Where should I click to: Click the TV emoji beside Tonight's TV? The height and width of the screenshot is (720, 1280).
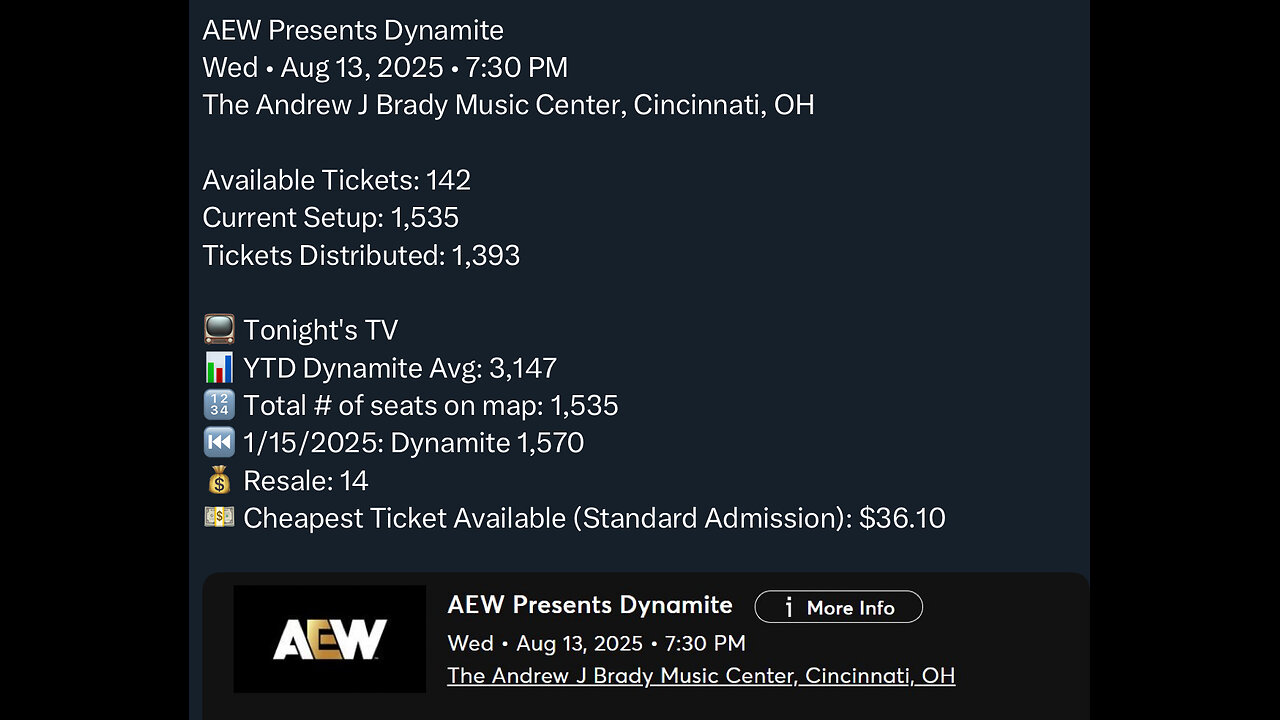click(219, 330)
